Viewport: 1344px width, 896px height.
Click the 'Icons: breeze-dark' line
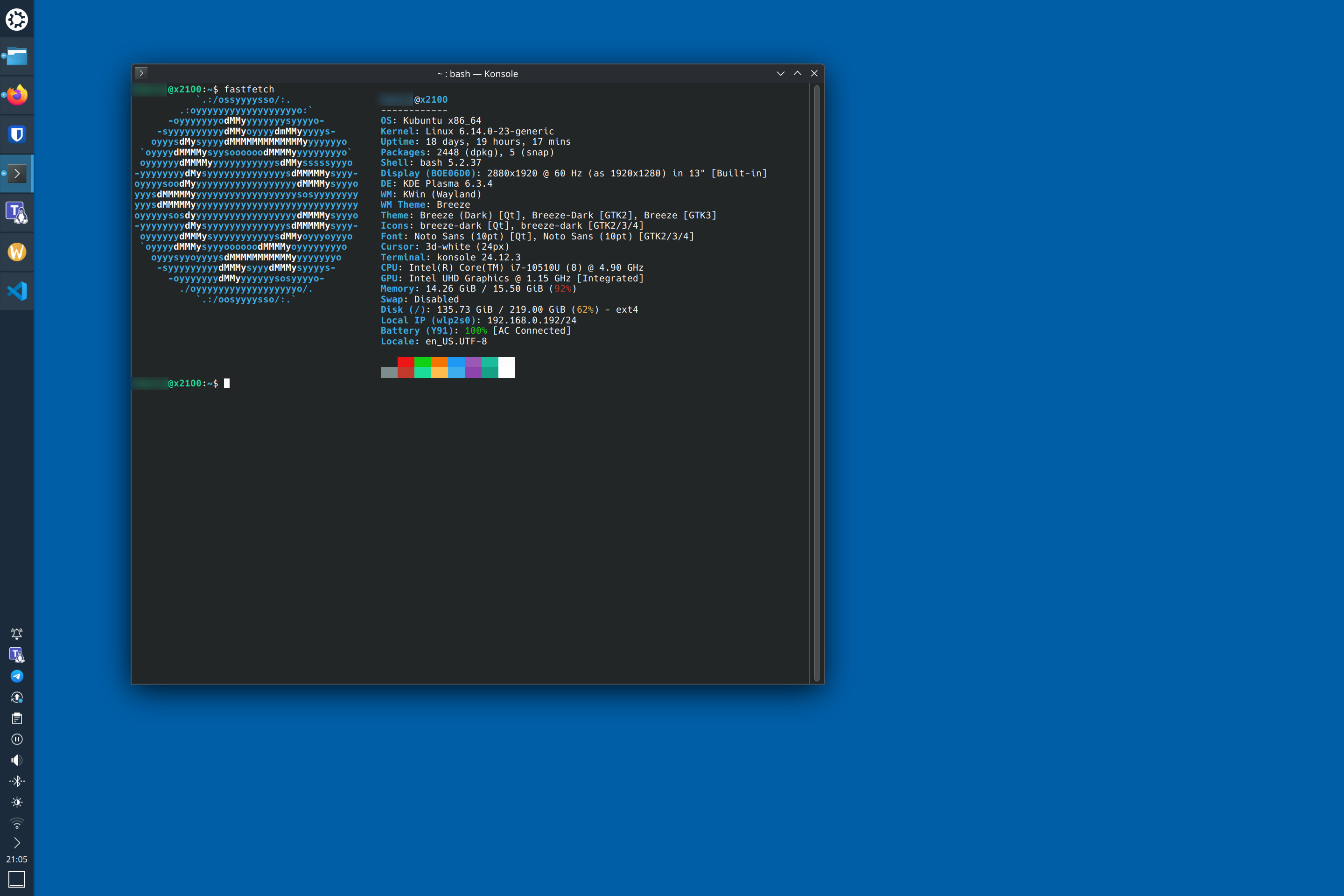pyautogui.click(x=512, y=226)
